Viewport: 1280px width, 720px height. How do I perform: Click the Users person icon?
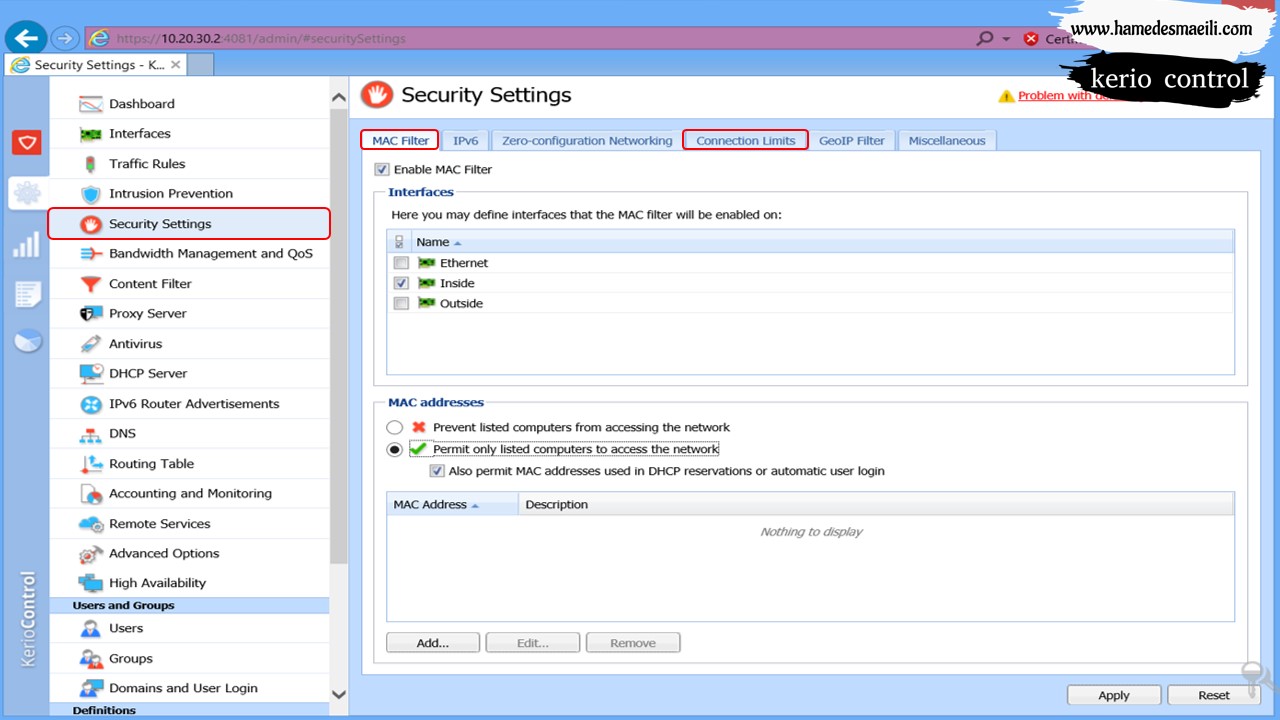(x=91, y=629)
